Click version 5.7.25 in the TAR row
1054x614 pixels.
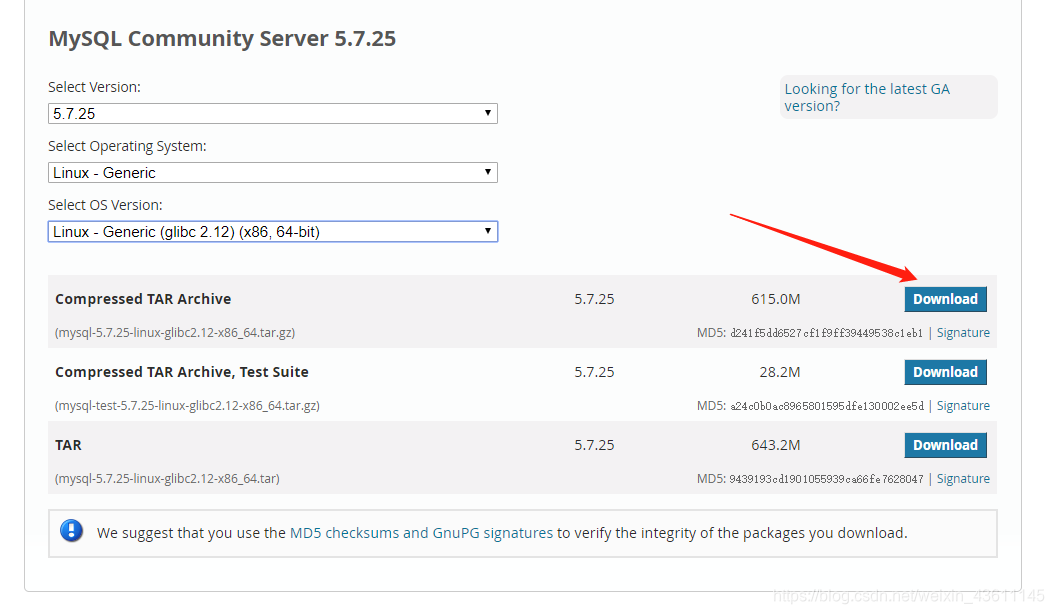coord(594,445)
